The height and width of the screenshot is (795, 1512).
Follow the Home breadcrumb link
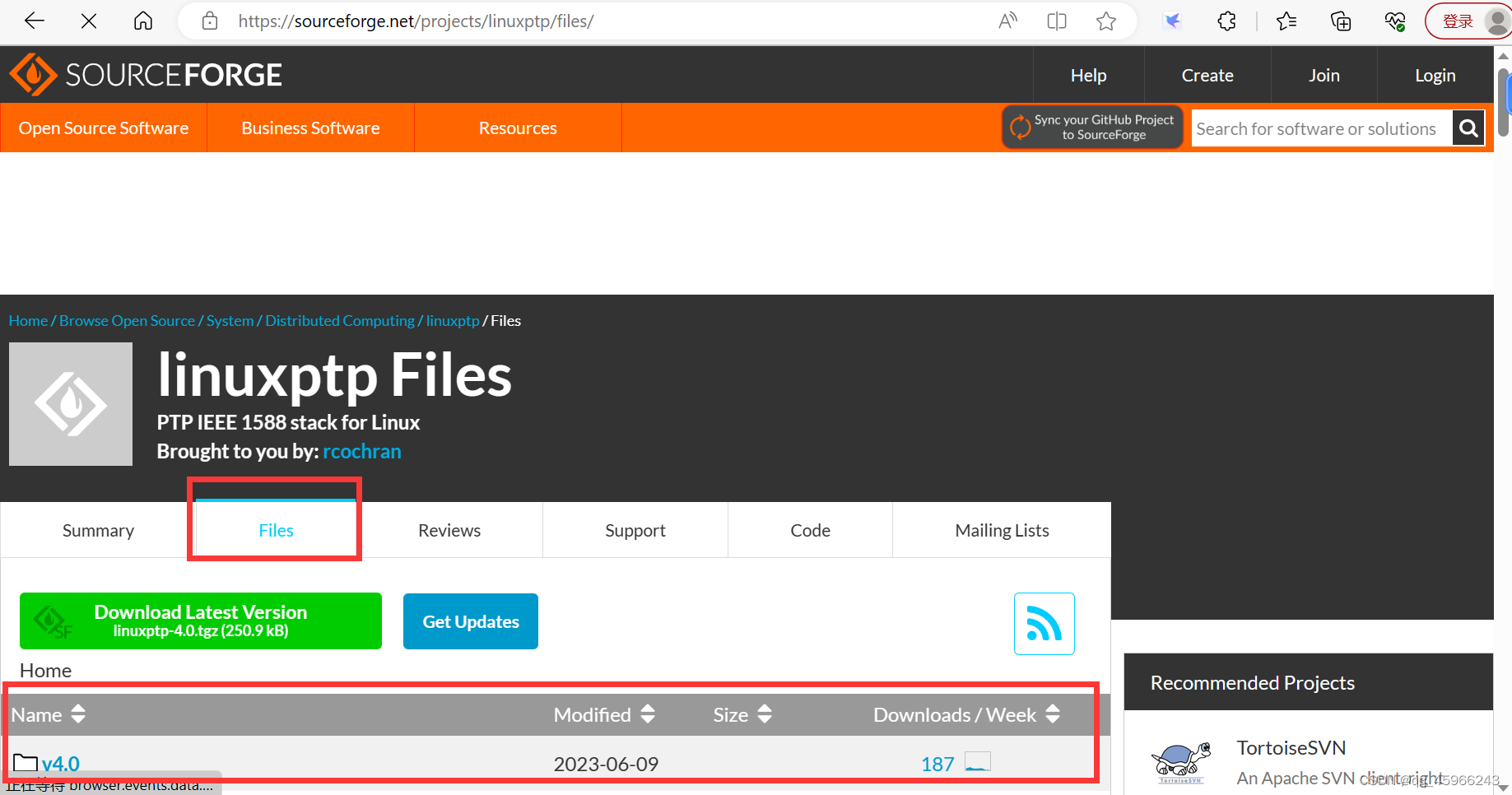tap(28, 320)
